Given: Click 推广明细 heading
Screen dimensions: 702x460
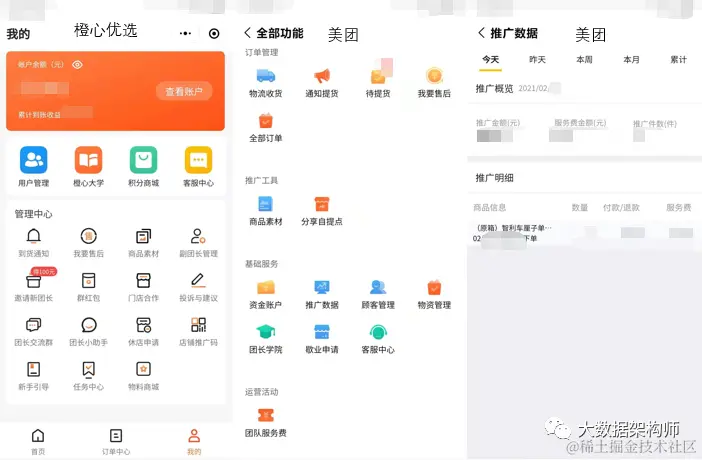Looking at the screenshot, I should coord(495,178).
